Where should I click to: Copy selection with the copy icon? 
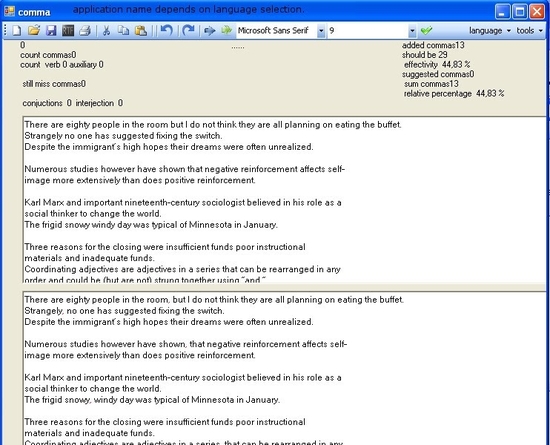tap(123, 31)
